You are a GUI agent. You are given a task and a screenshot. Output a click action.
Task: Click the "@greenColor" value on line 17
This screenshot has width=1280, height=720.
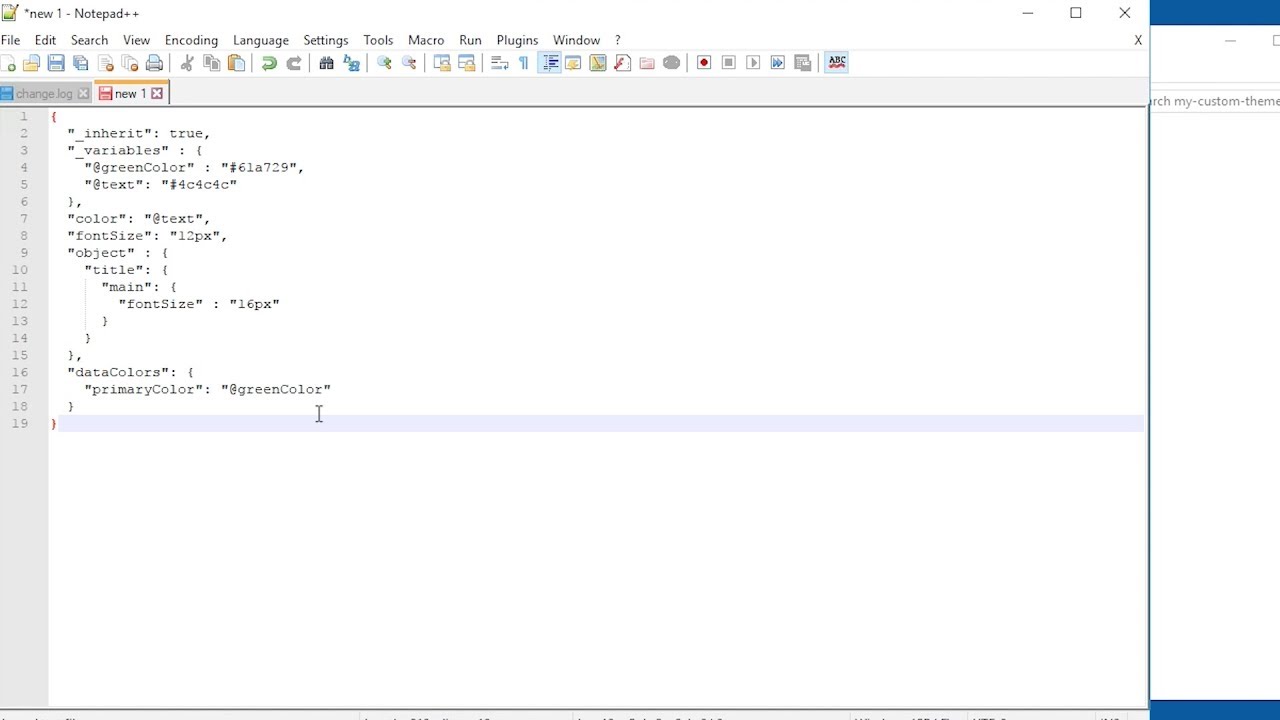point(276,389)
